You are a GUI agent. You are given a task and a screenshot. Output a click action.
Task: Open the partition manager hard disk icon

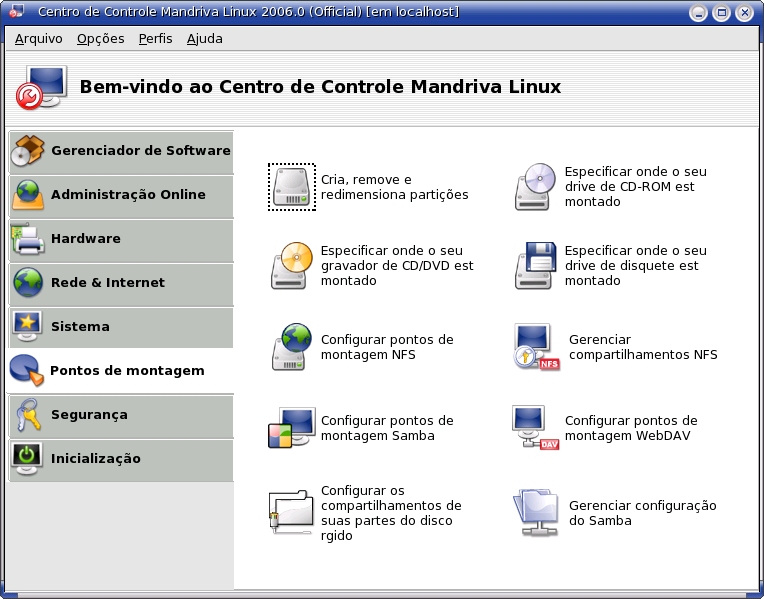click(x=291, y=187)
